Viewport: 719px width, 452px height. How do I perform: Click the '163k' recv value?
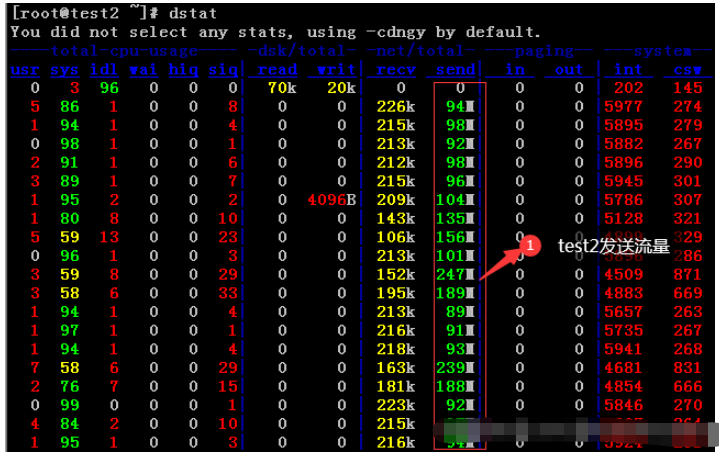pos(396,368)
